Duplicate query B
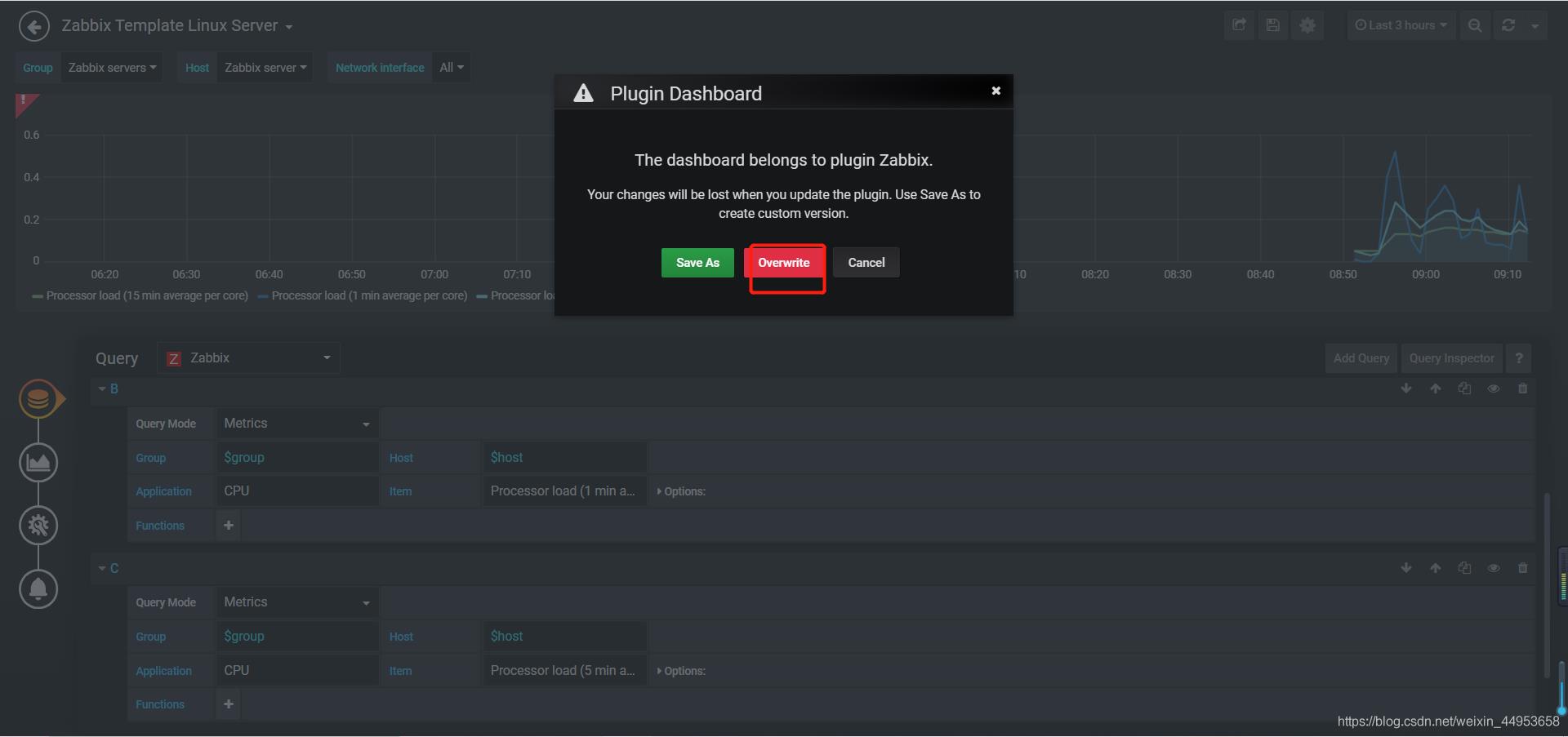The width and height of the screenshot is (1568, 737). pos(1464,388)
